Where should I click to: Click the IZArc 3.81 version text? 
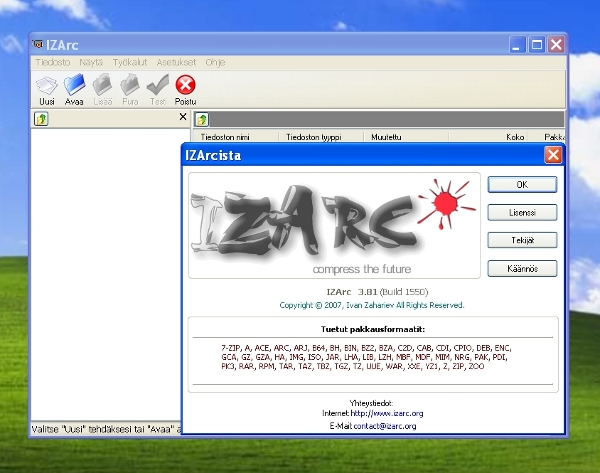point(377,292)
